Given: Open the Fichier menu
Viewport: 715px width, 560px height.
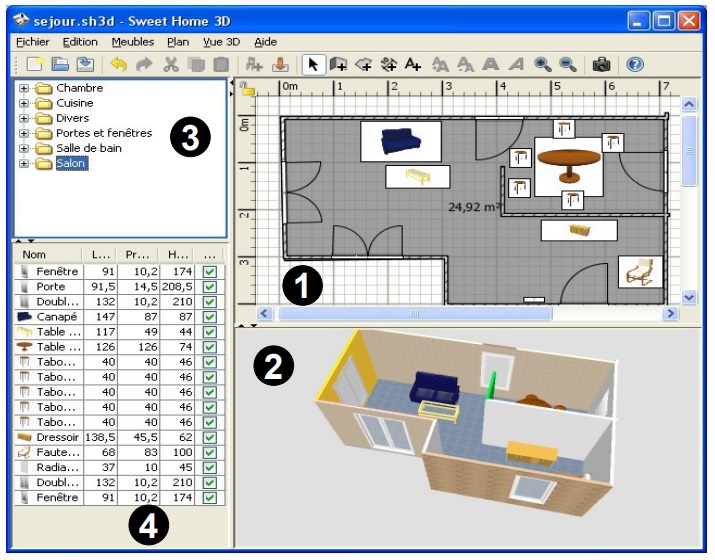Looking at the screenshot, I should tap(32, 42).
